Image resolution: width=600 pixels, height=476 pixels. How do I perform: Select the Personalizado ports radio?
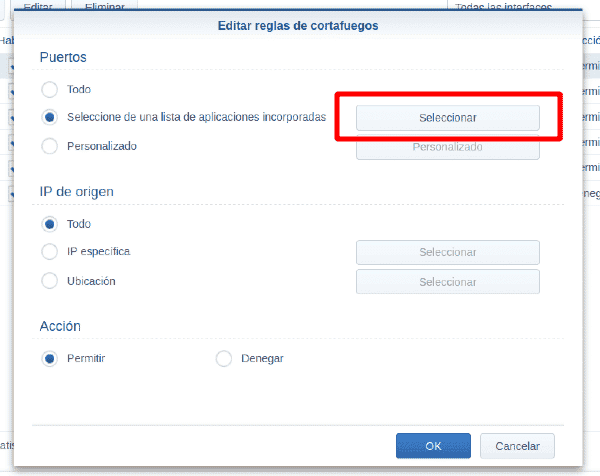[x=50, y=146]
